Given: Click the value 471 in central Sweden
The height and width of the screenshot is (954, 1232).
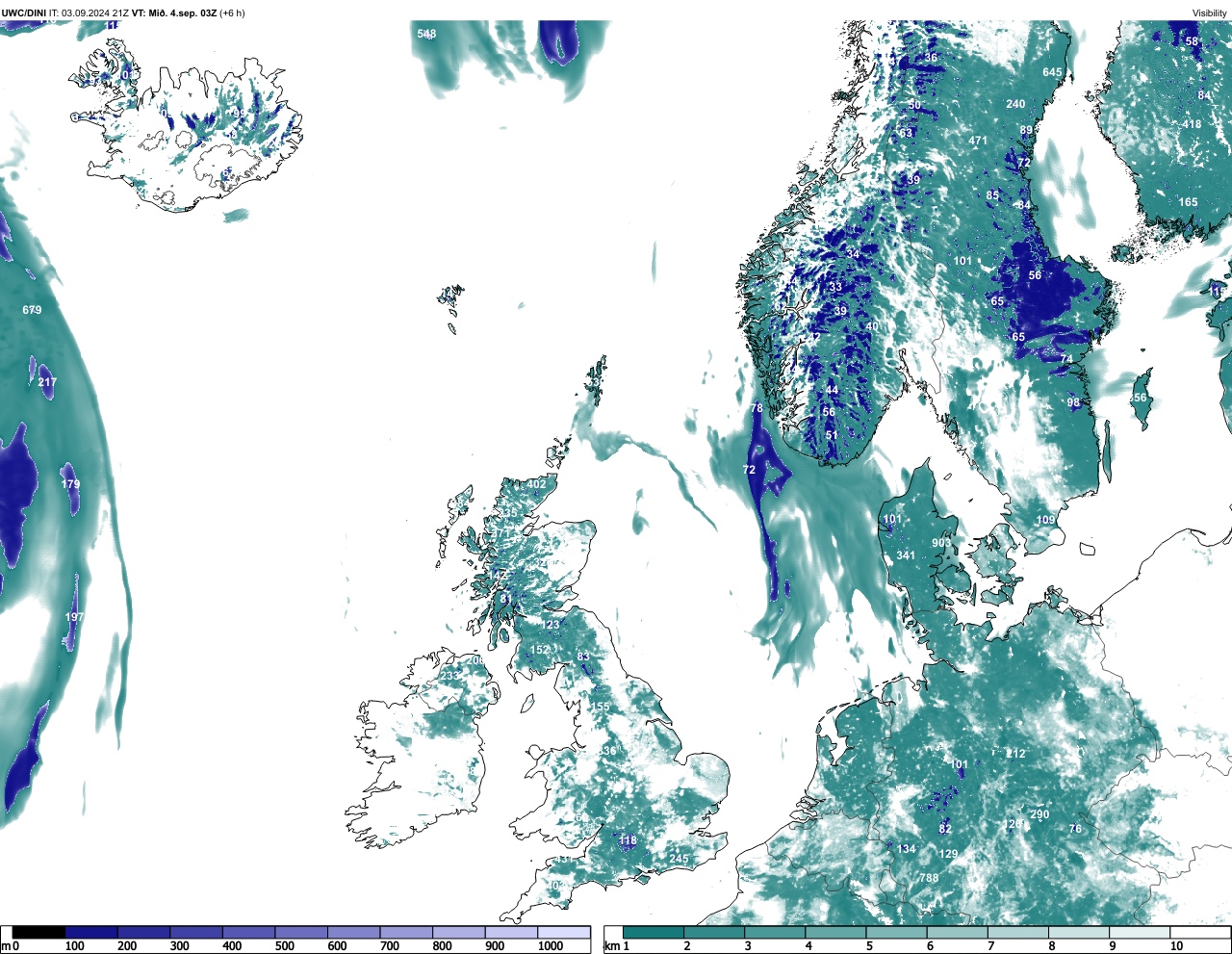Looking at the screenshot, I should tap(978, 141).
